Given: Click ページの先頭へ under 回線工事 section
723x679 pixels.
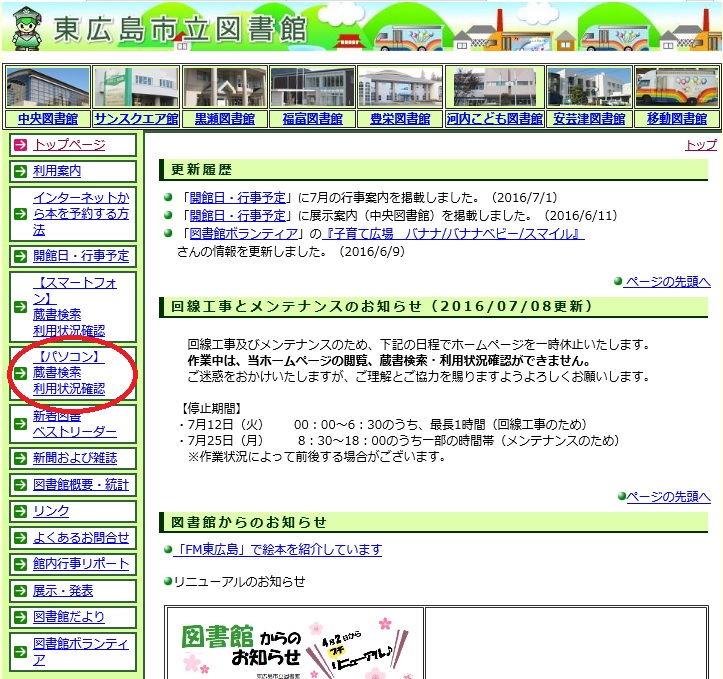Looking at the screenshot, I should click(668, 496).
